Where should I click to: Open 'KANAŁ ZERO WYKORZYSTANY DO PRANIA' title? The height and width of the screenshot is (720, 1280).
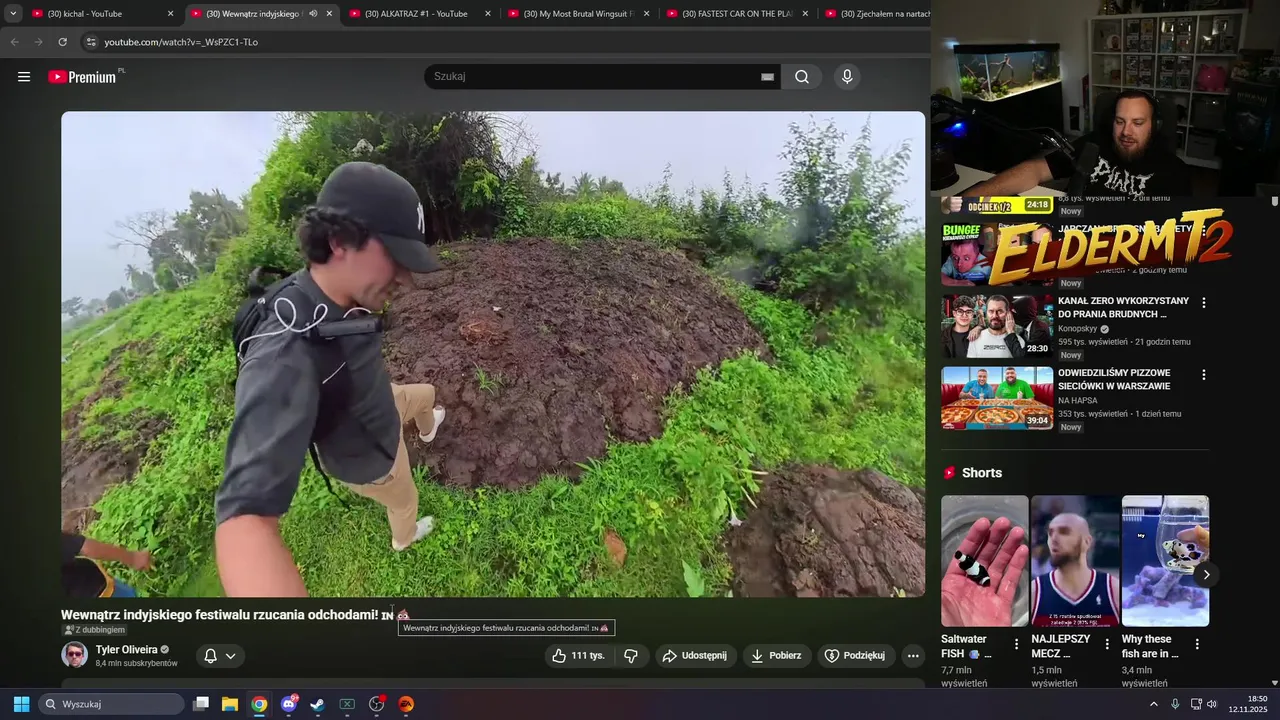[1123, 307]
